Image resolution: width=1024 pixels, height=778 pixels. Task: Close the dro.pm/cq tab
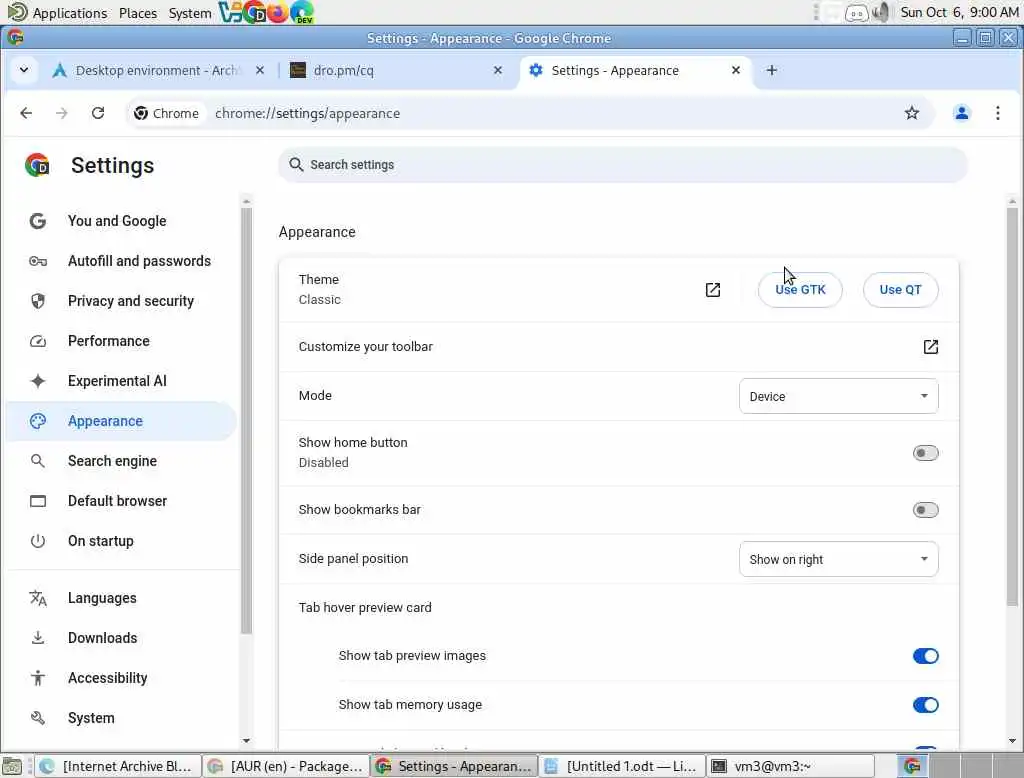click(498, 70)
